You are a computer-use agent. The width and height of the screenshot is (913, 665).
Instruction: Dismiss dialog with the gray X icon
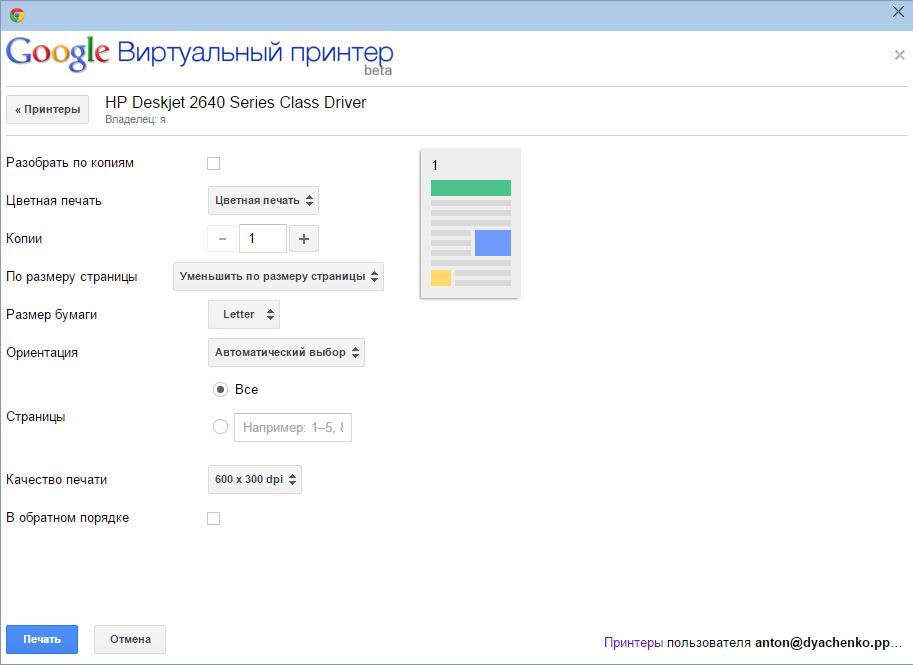click(x=899, y=55)
